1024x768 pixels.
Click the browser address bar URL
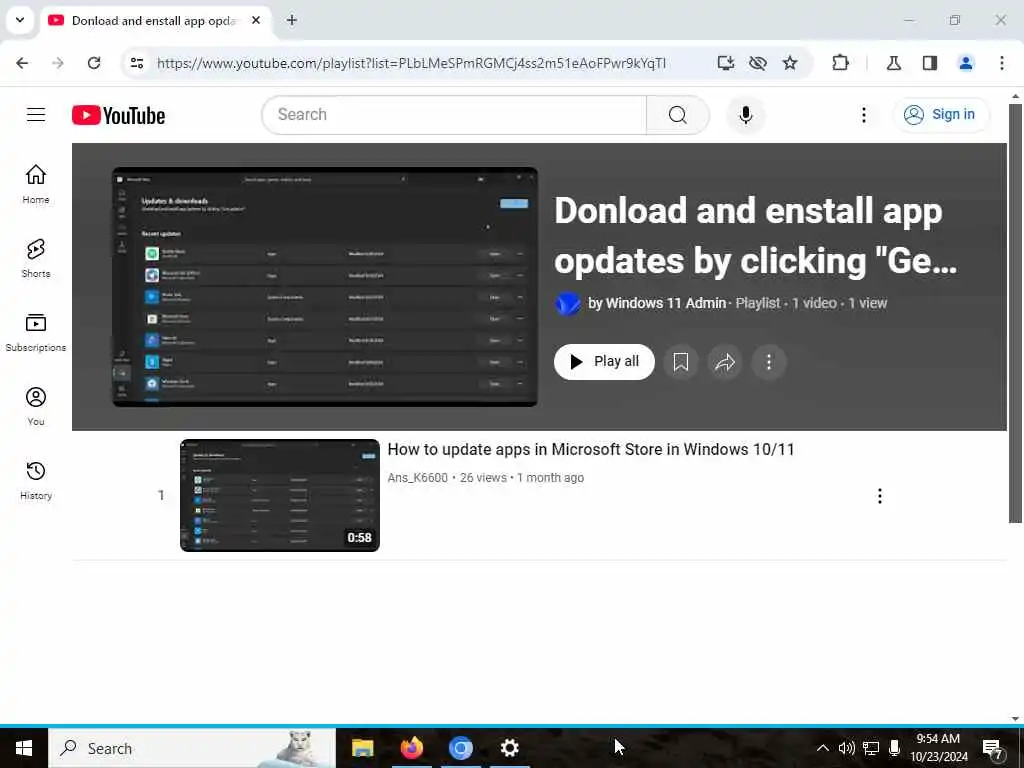click(411, 63)
